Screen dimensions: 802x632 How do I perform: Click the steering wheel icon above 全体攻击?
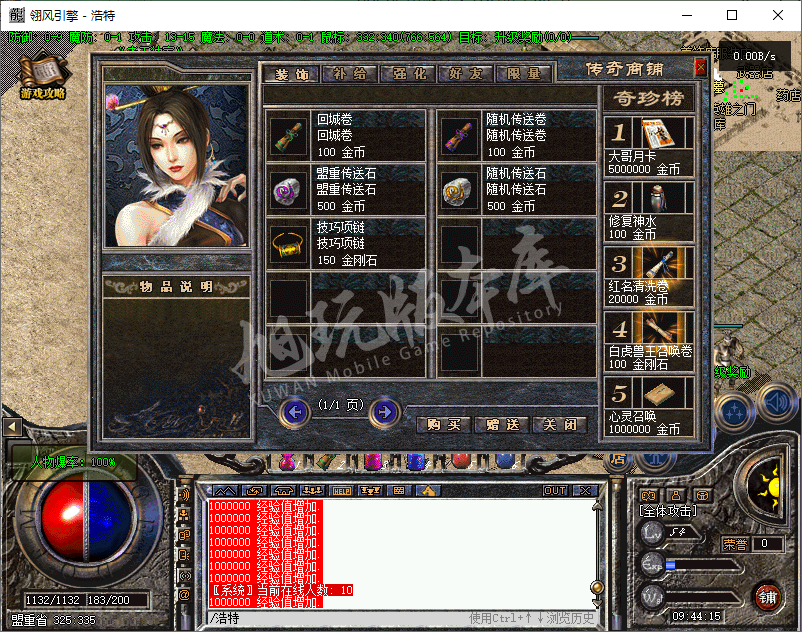(x=703, y=495)
